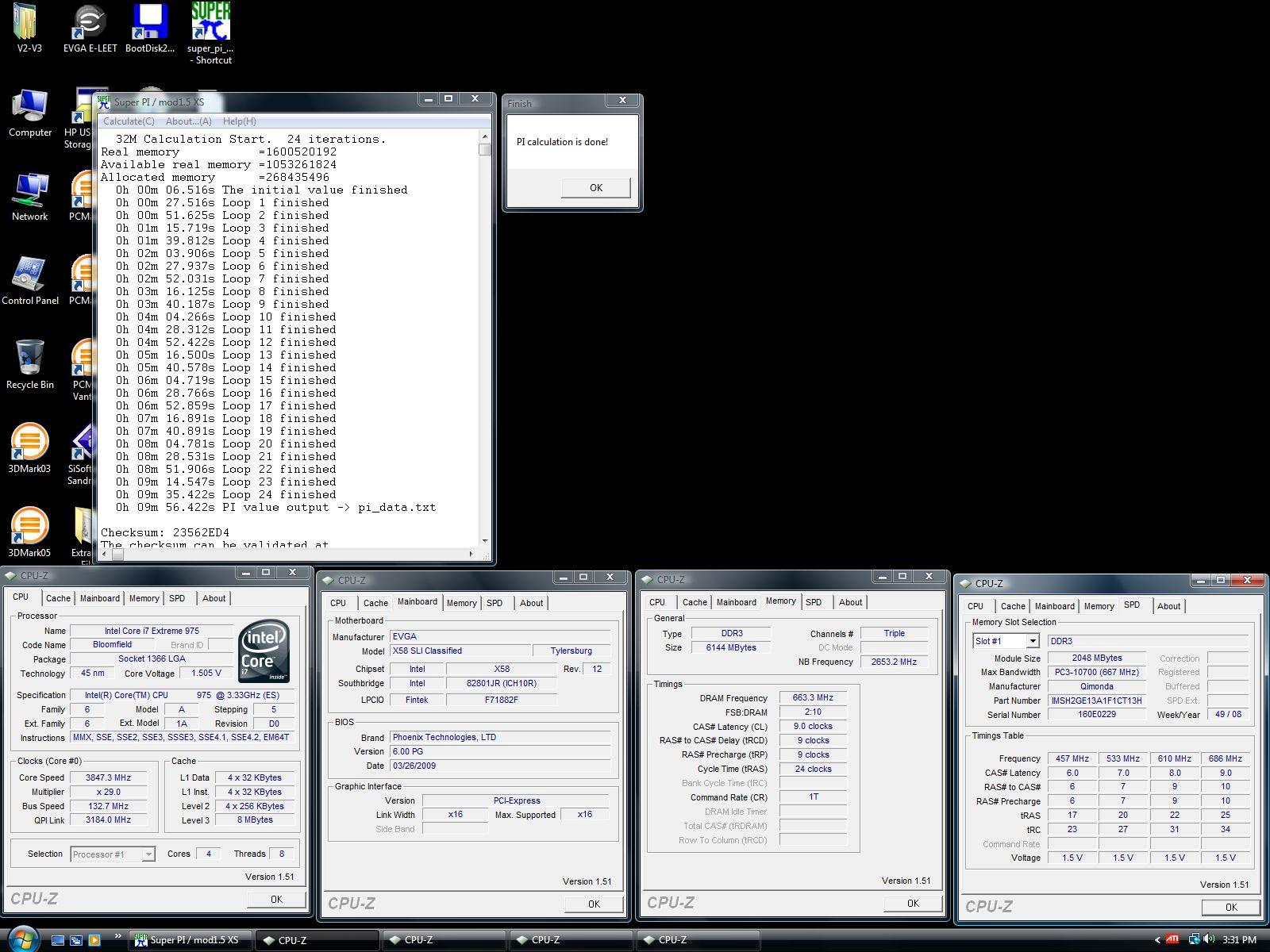This screenshot has height=952, width=1270.
Task: Select Mainboard tab in SPD CPU-Z window
Action: (x=1054, y=606)
